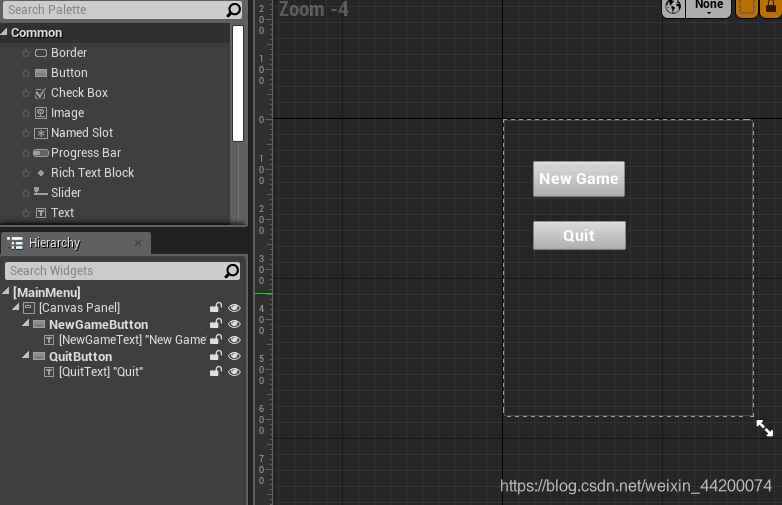Favorite the Image widget star
This screenshot has width=782, height=505.
coord(26,113)
